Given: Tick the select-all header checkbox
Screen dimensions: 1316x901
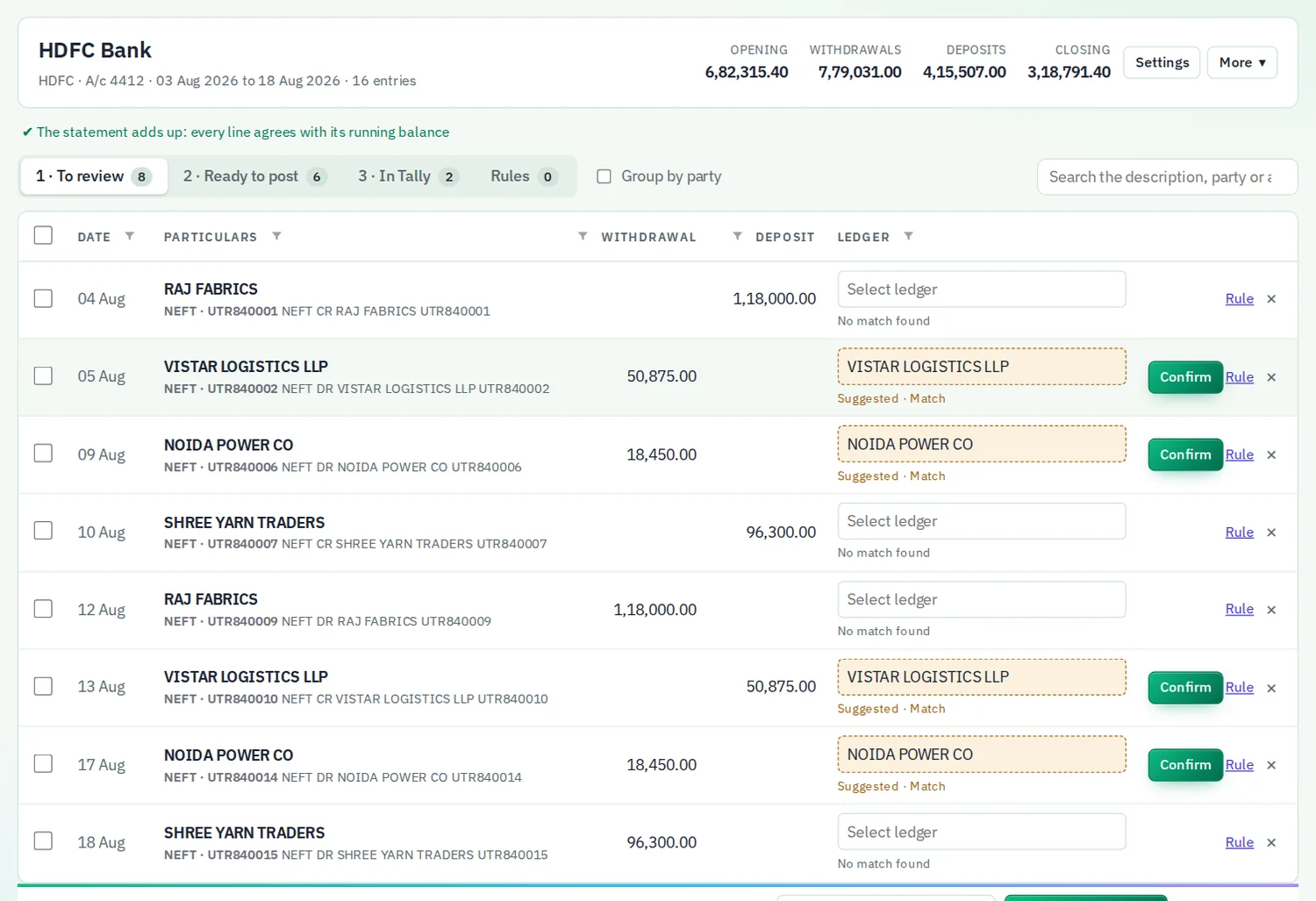Looking at the screenshot, I should (x=43, y=235).
